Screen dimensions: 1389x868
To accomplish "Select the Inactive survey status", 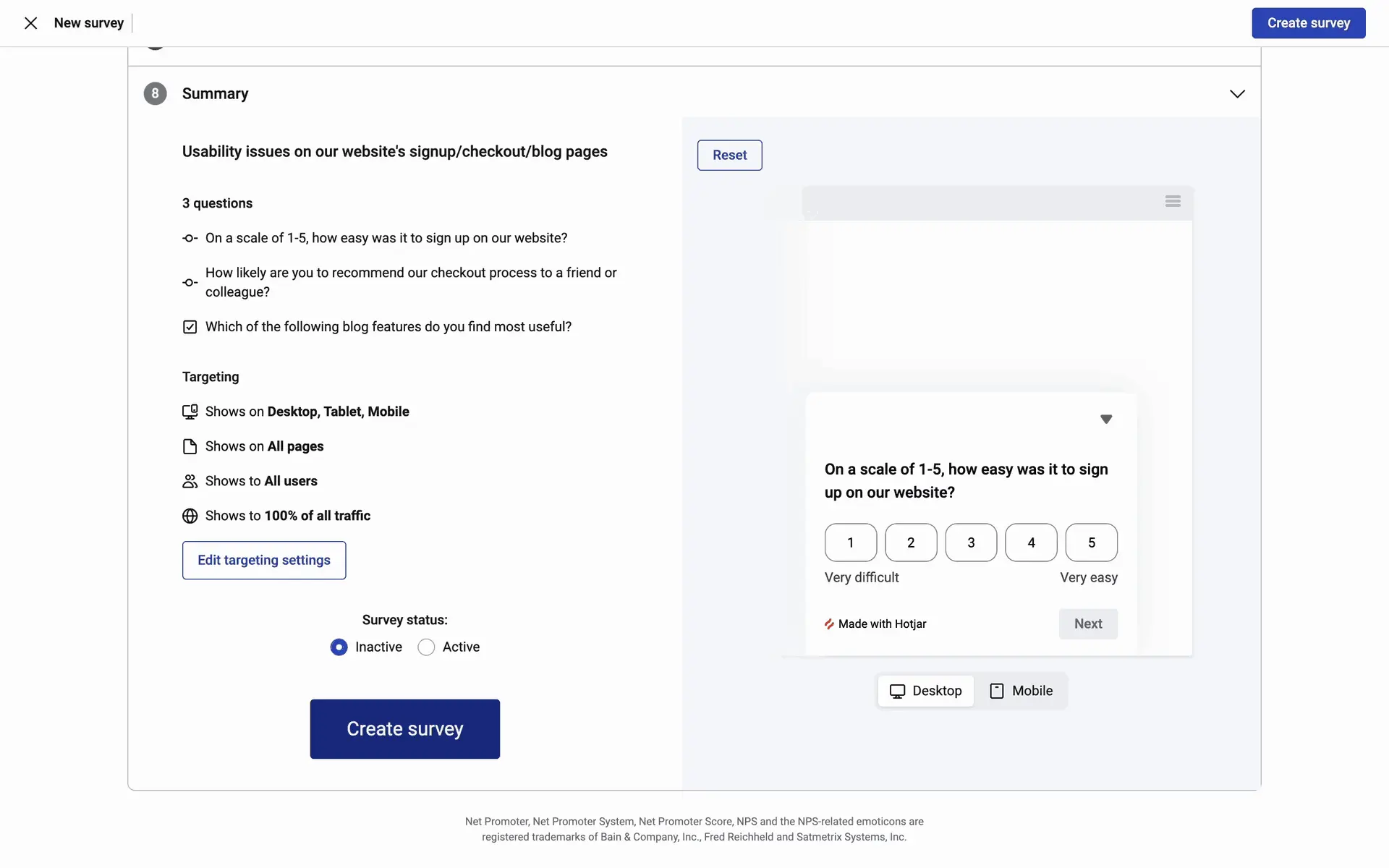I will pos(339,647).
